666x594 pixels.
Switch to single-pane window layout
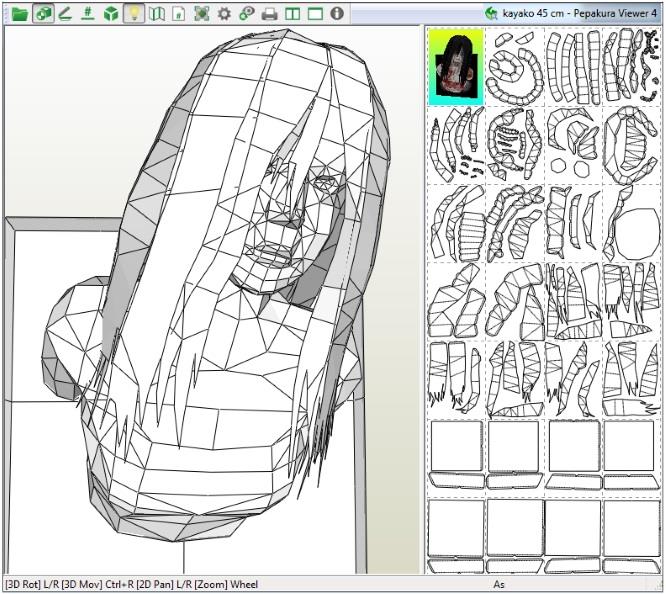[315, 14]
